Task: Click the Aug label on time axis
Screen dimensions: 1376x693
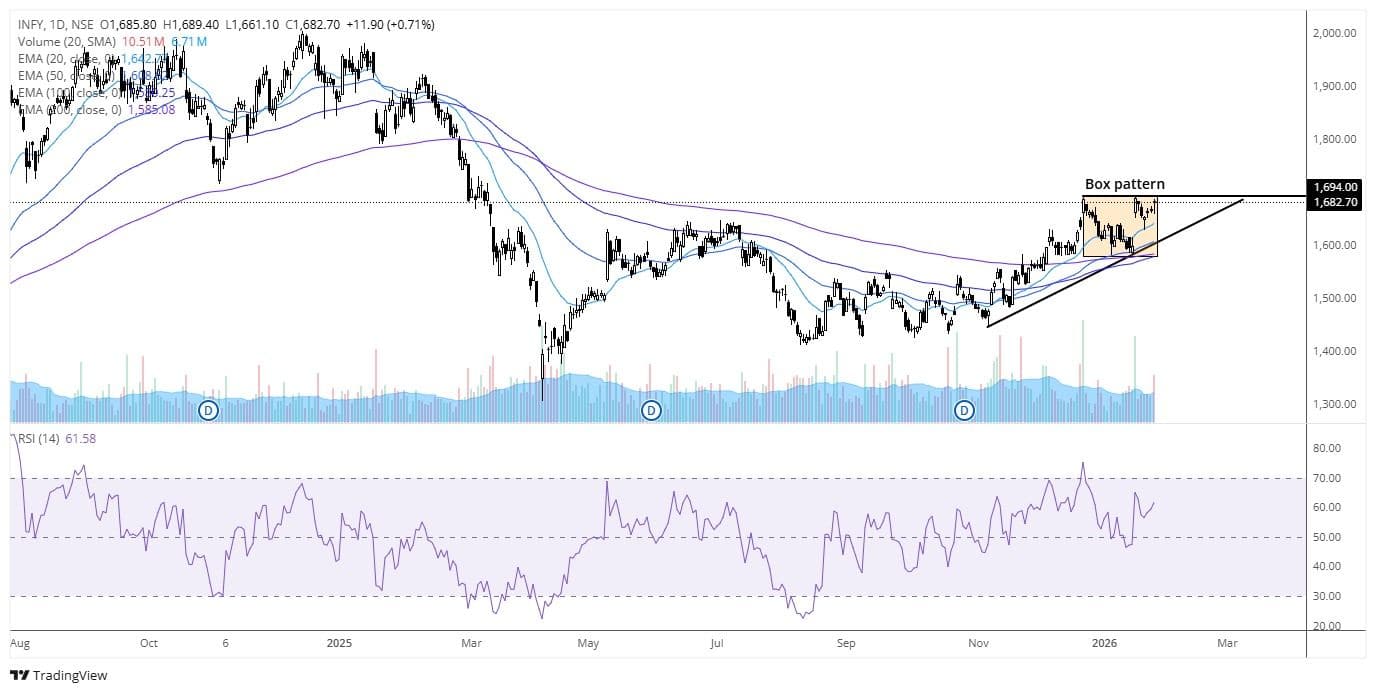Action: coord(20,644)
